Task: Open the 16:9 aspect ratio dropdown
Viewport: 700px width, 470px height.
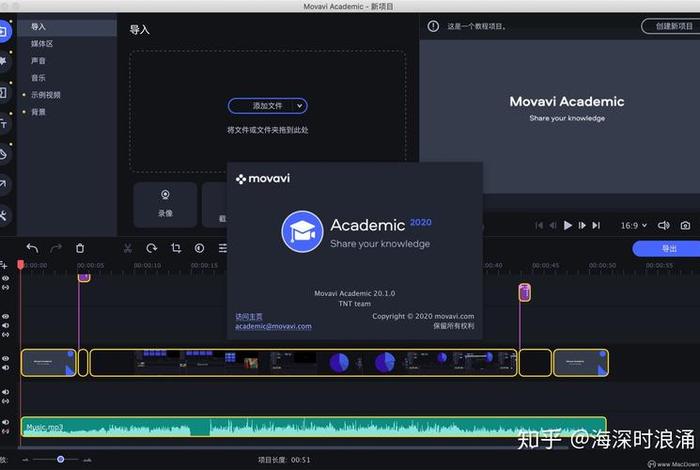Action: [x=633, y=226]
